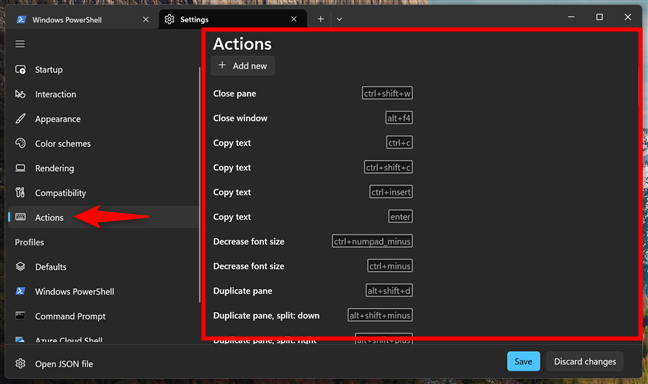Open the hamburger navigation menu
The image size is (648, 384).
click(20, 44)
